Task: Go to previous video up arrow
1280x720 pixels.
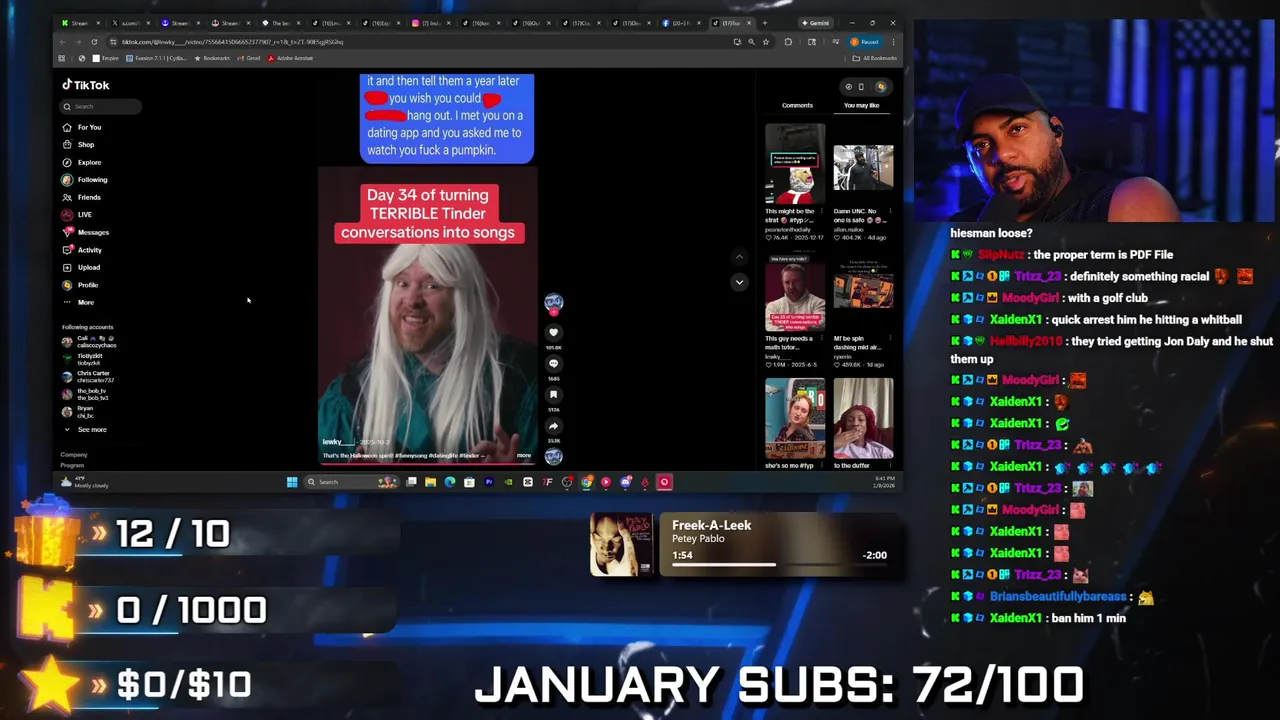Action: pyautogui.click(x=739, y=257)
